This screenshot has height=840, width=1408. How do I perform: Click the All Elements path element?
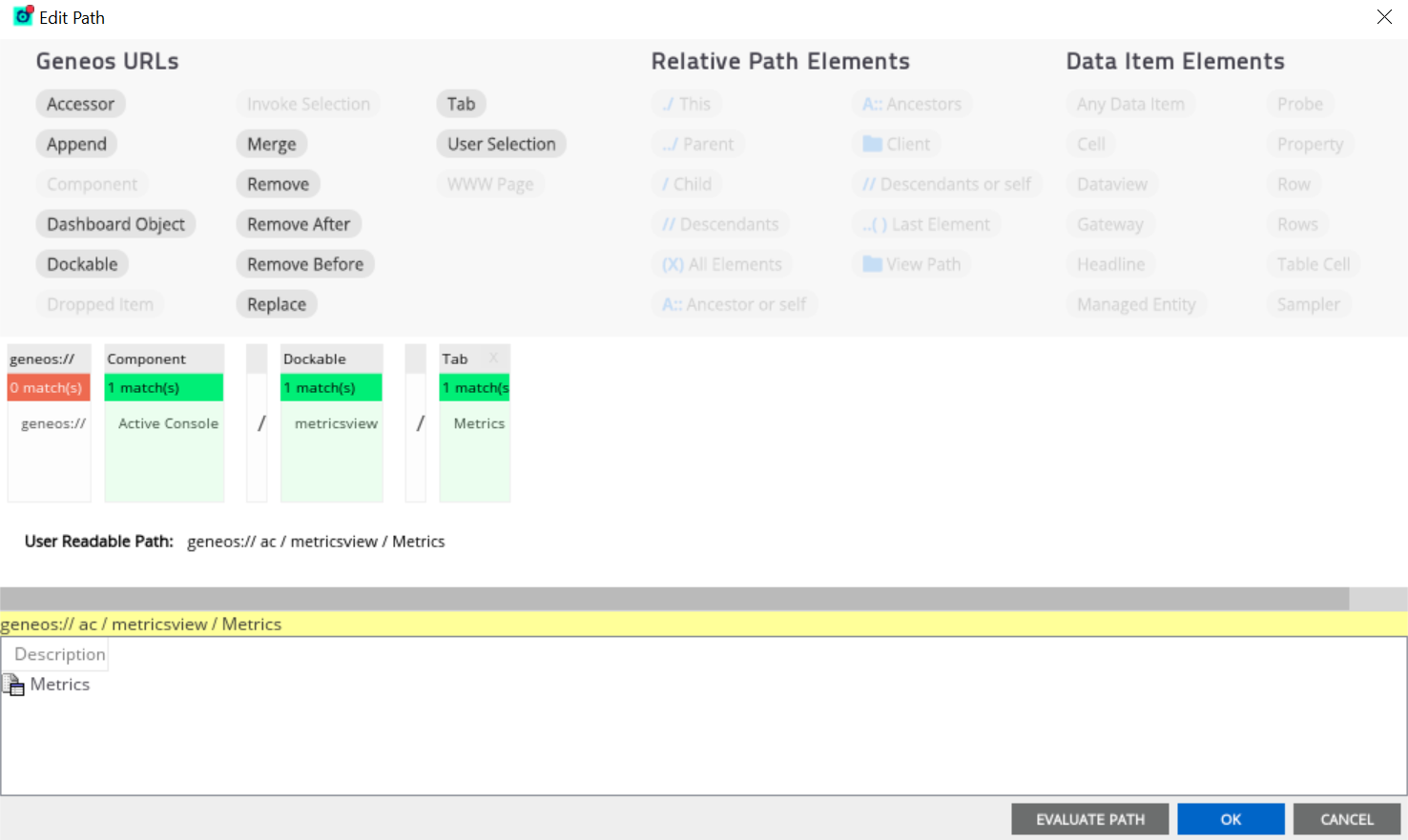click(x=722, y=264)
